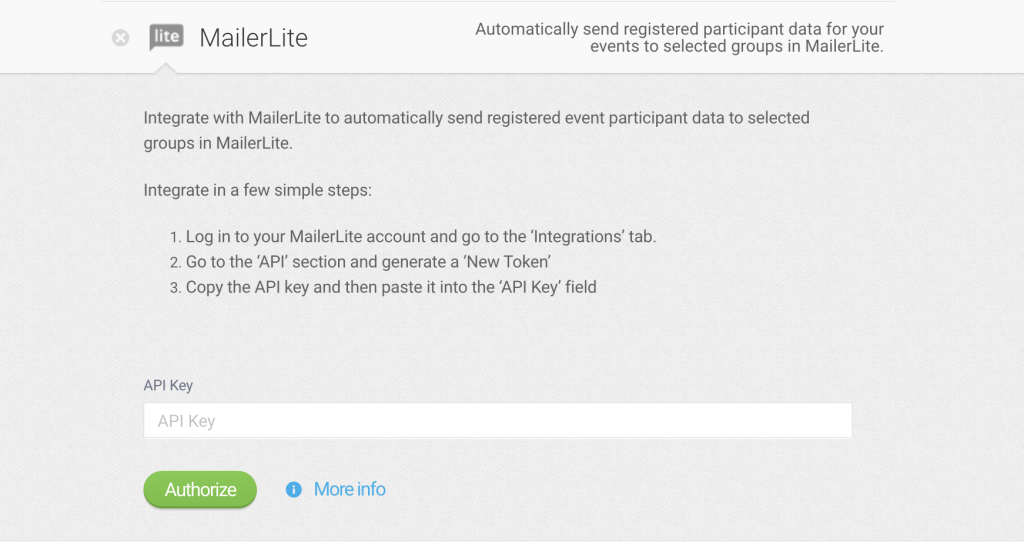Click the pointer notch beneath the logo

166,67
